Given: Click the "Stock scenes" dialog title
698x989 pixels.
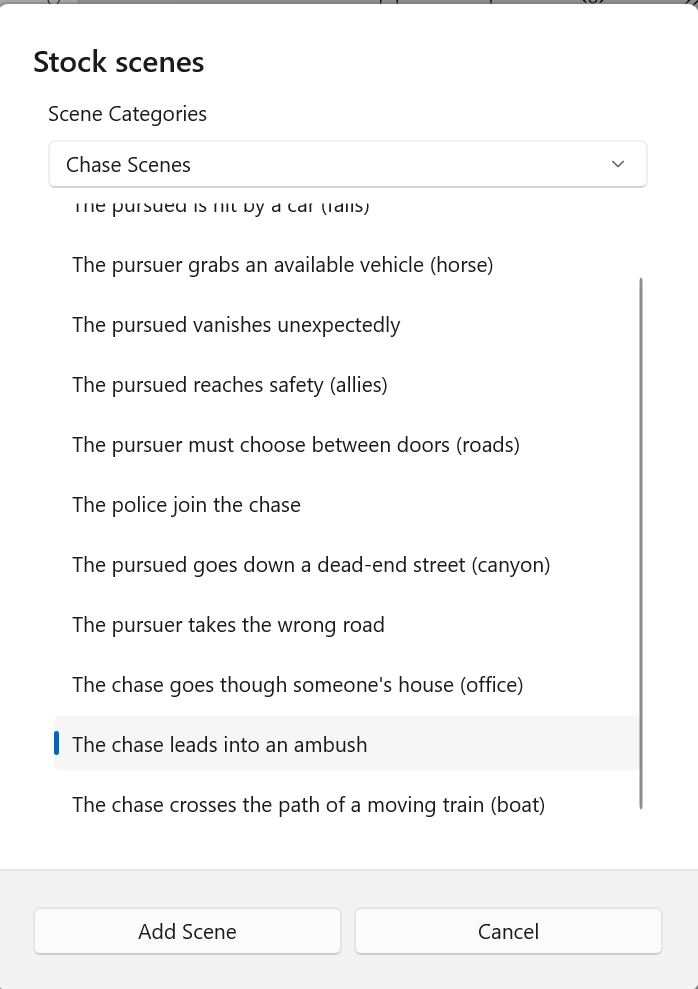Looking at the screenshot, I should coord(119,62).
